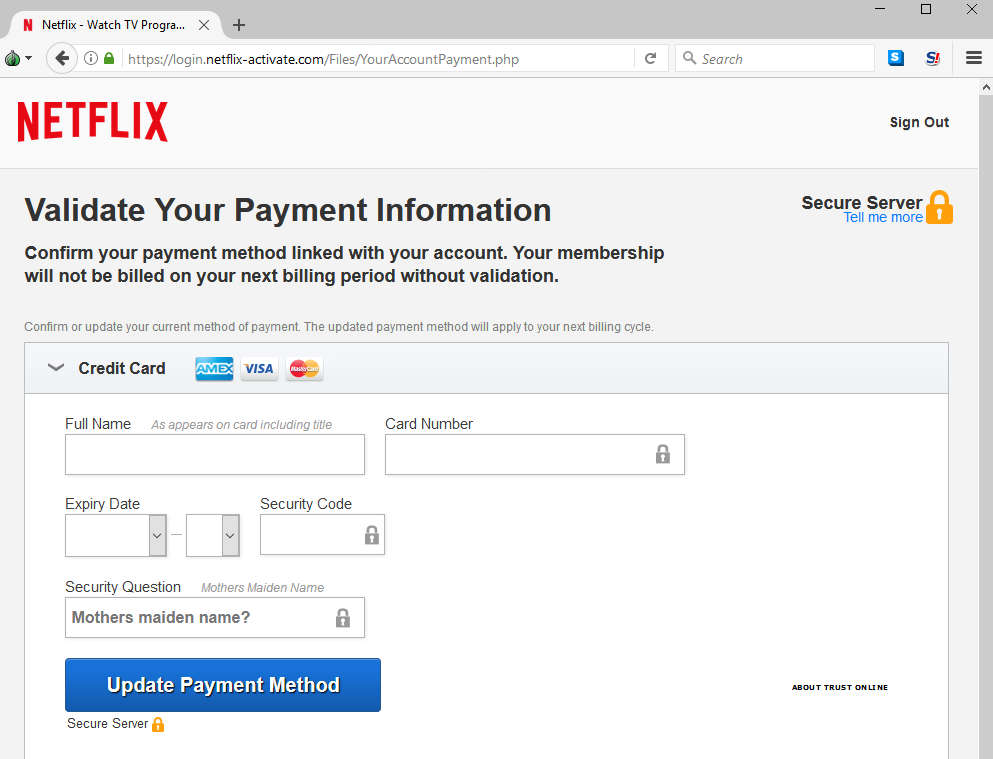Image resolution: width=993 pixels, height=759 pixels.
Task: Click the onion icon in the toolbar
Action: [x=12, y=59]
